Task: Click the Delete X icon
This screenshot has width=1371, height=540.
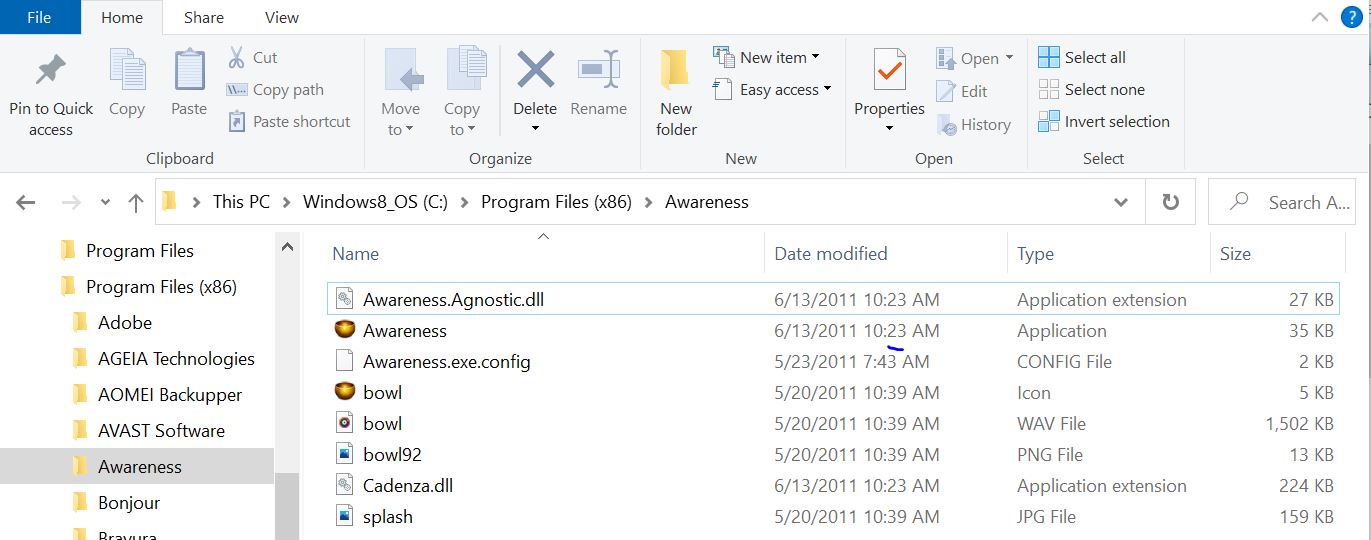Action: 535,70
